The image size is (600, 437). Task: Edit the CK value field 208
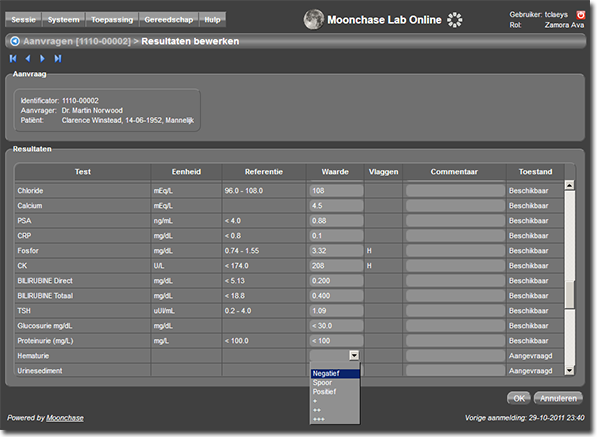[336, 266]
